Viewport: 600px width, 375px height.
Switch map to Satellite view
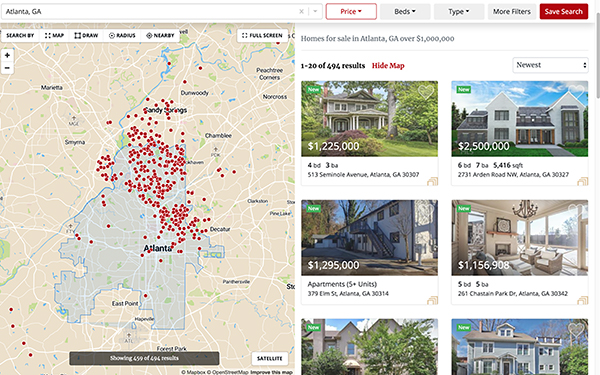pos(270,359)
